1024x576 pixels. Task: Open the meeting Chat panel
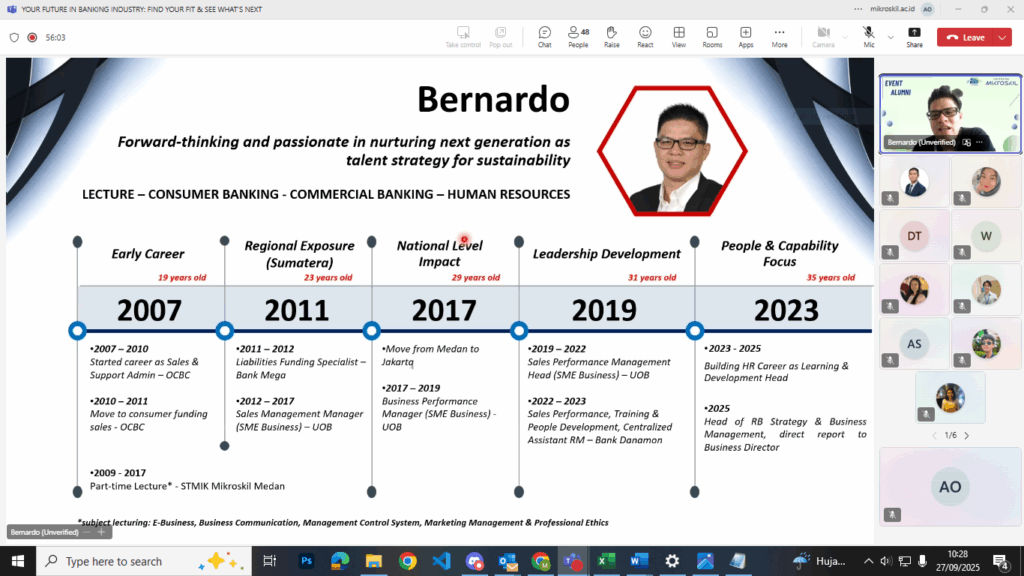544,37
